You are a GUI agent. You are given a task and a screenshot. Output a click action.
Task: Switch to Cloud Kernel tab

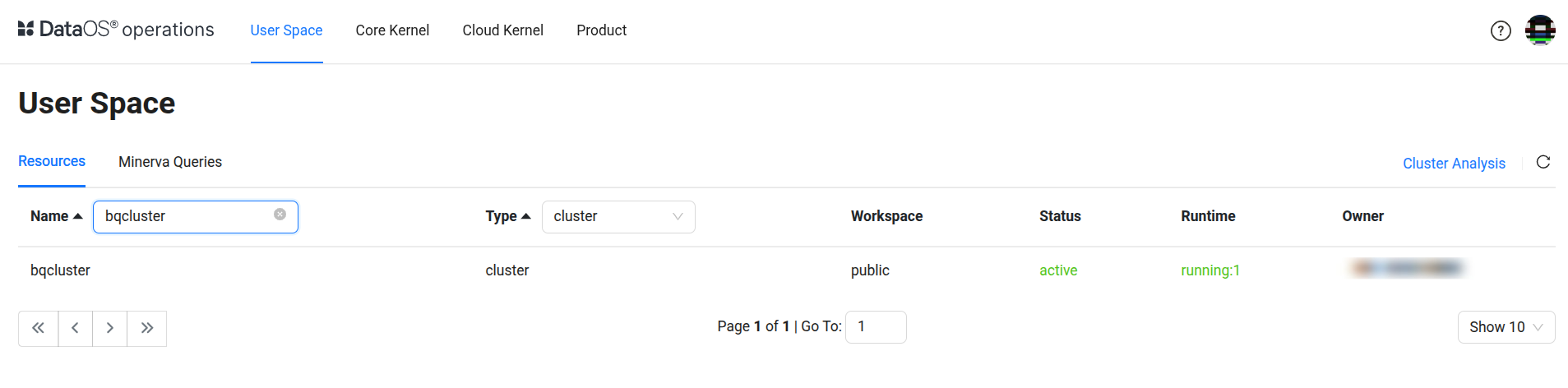pos(502,30)
